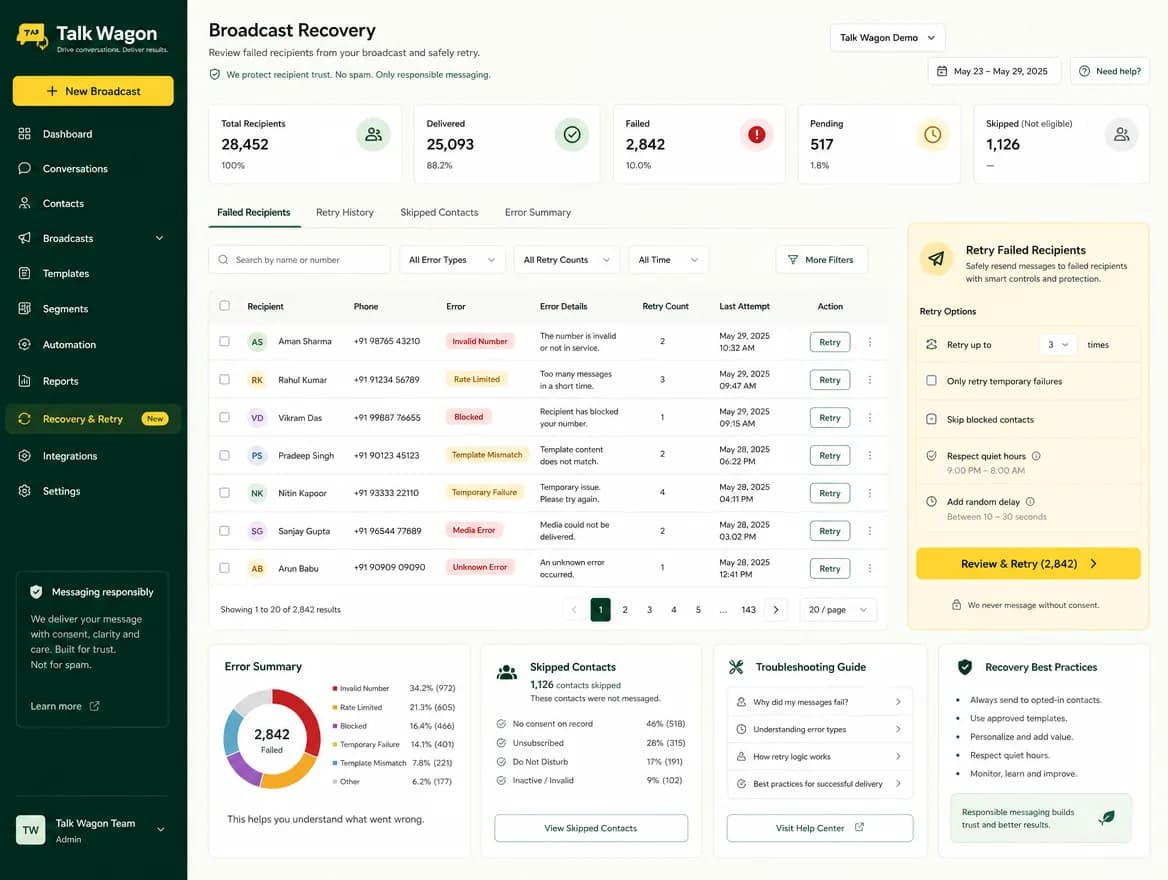This screenshot has height=880, width=1168.
Task: Click the Pending clock icon
Action: (933, 135)
